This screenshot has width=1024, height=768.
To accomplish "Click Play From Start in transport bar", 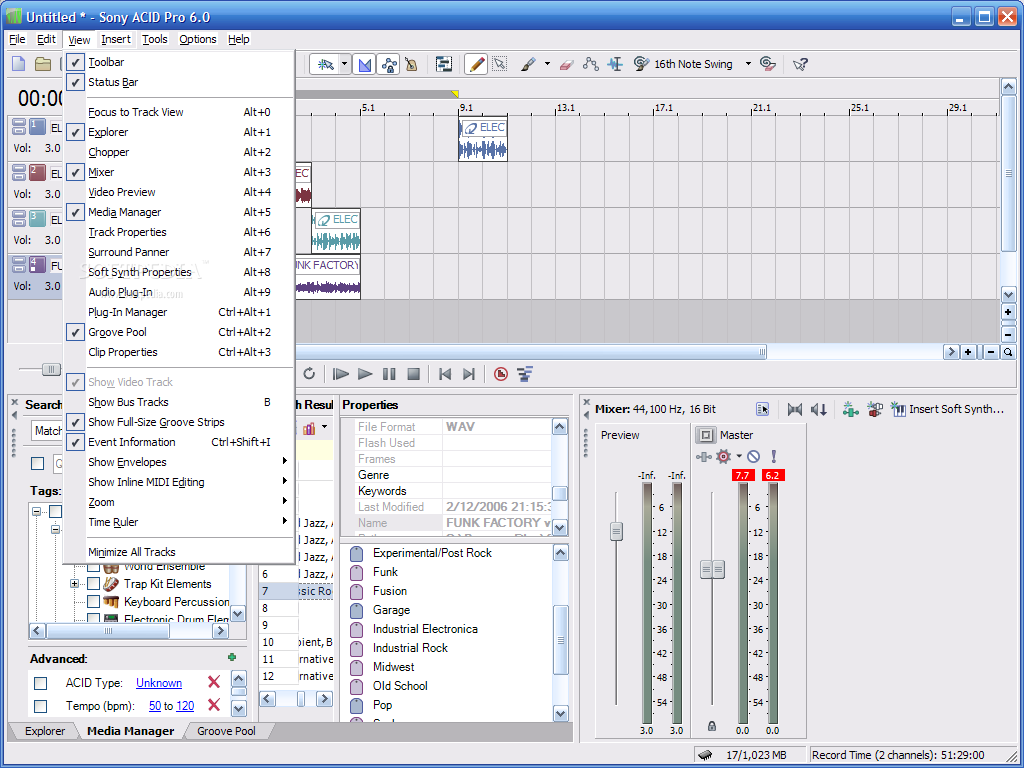I will click(x=340, y=374).
